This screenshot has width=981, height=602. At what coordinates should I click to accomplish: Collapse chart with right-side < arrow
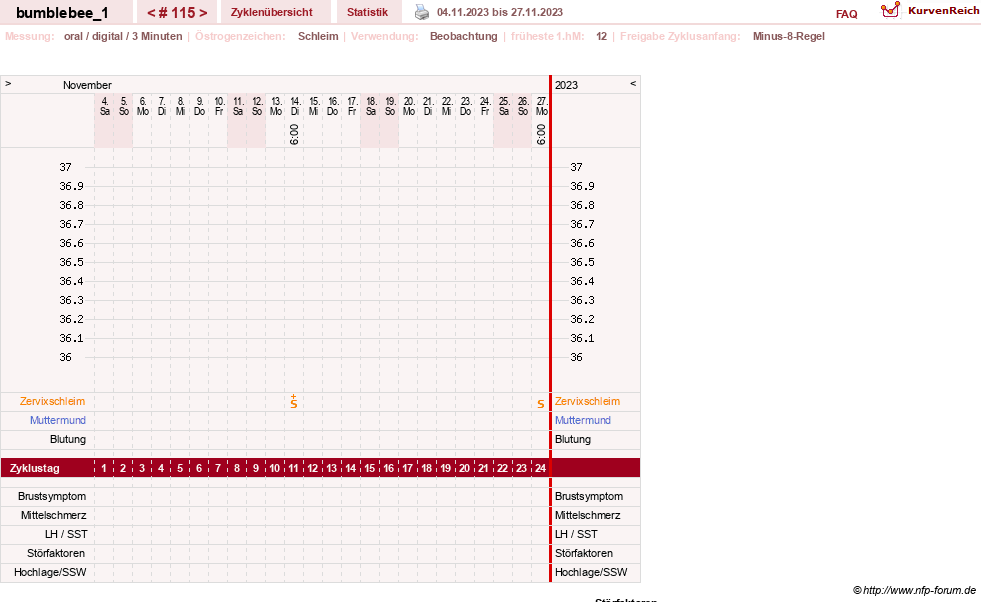(x=633, y=84)
